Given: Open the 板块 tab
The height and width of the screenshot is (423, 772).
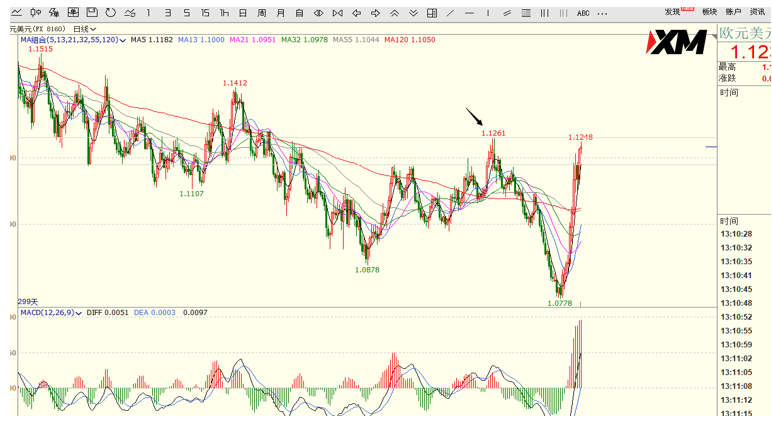Looking at the screenshot, I should 709,12.
